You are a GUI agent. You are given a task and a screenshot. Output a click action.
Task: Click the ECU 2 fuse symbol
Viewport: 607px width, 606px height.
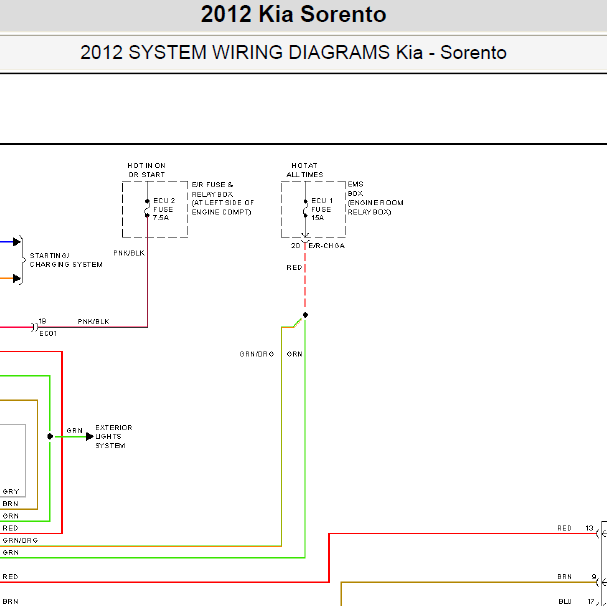tap(147, 208)
